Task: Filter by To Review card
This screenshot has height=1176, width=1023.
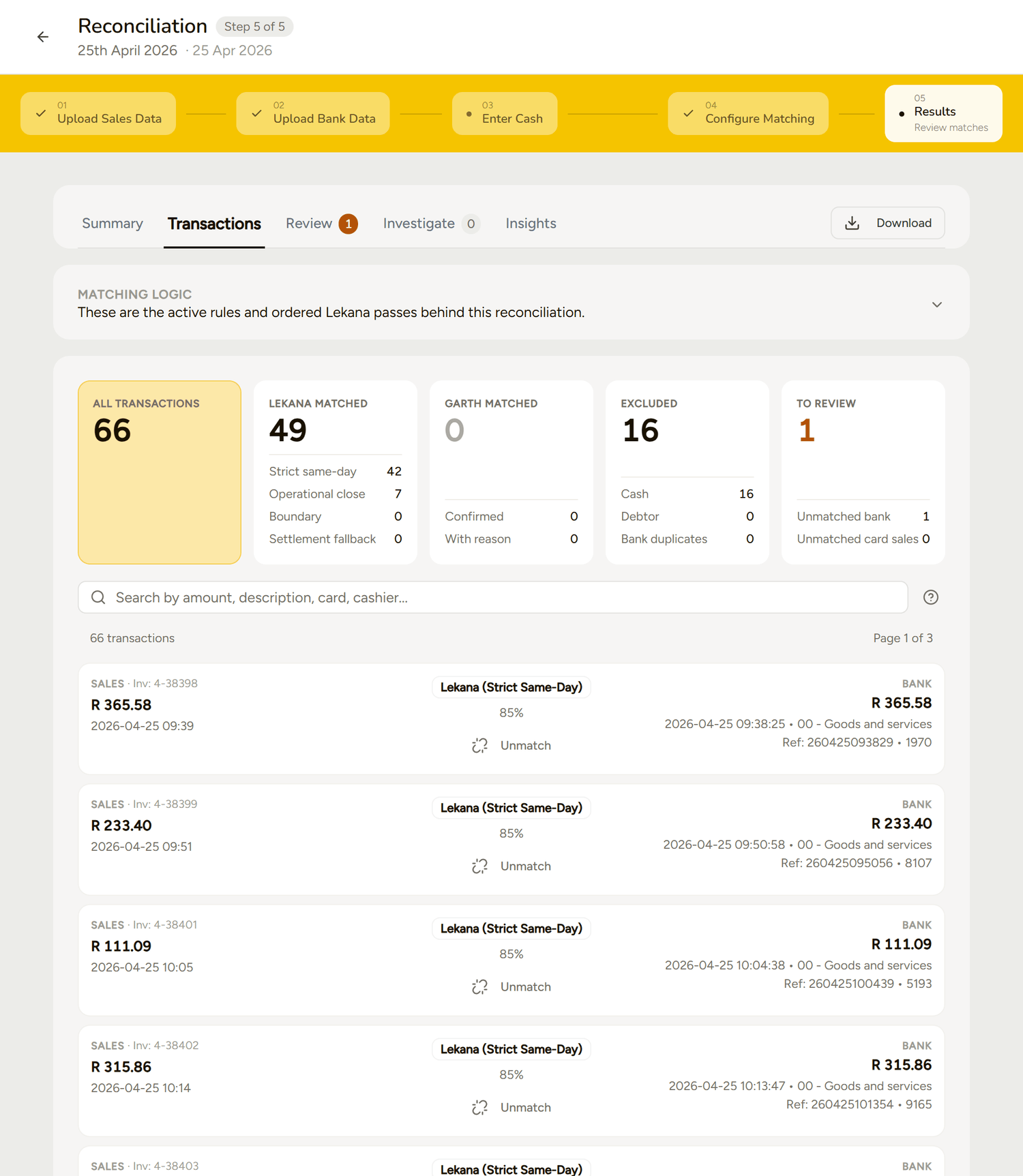Action: [863, 472]
